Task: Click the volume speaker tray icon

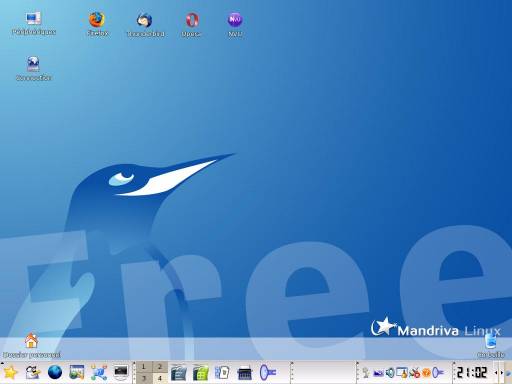Action: pos(390,373)
